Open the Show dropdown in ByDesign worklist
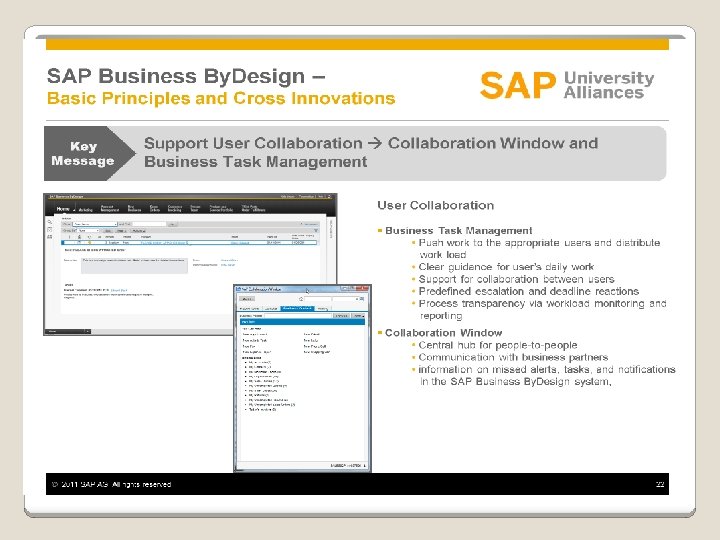The image size is (720, 540). (x=95, y=224)
